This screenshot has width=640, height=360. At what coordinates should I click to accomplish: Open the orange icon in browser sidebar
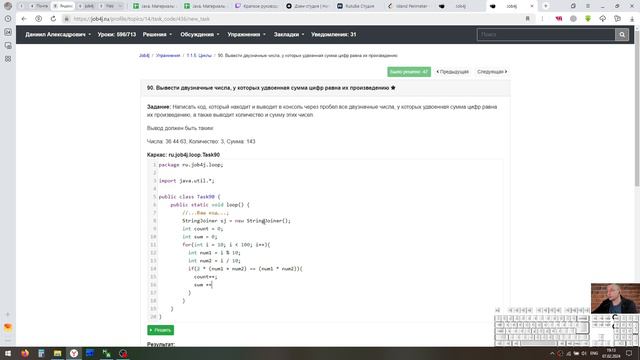(x=8, y=327)
